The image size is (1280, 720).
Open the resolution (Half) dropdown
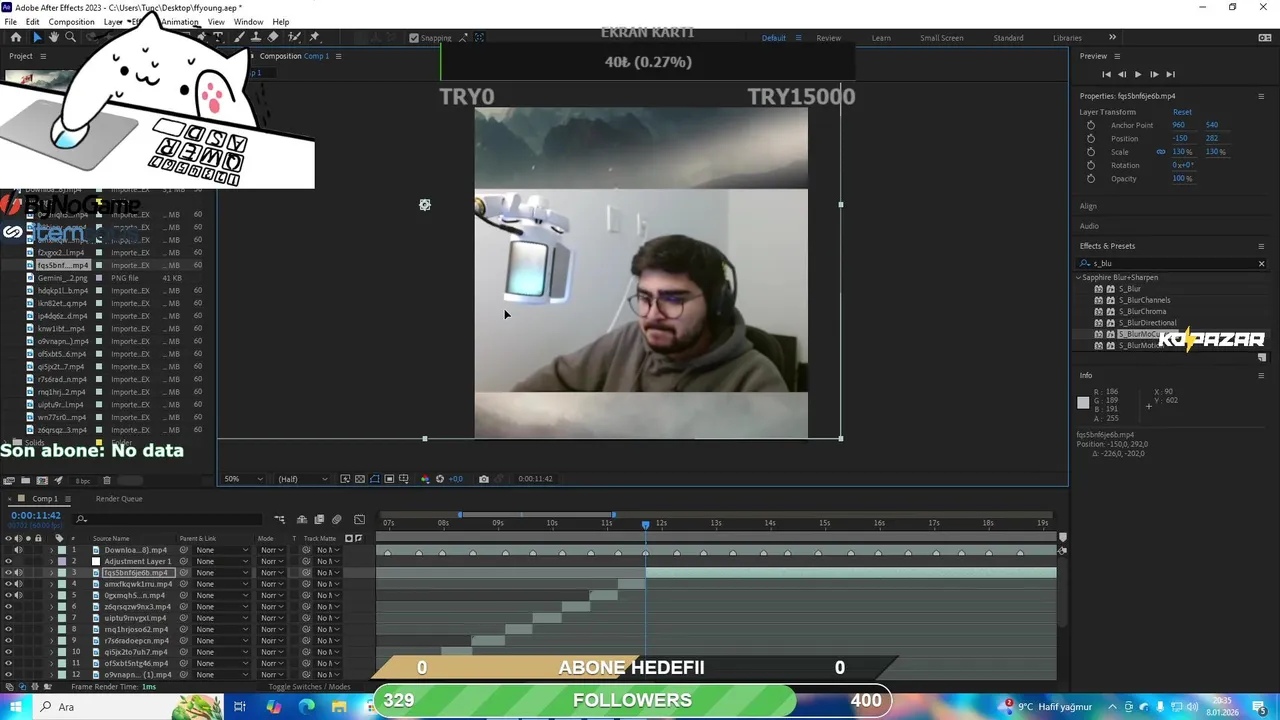(x=301, y=479)
